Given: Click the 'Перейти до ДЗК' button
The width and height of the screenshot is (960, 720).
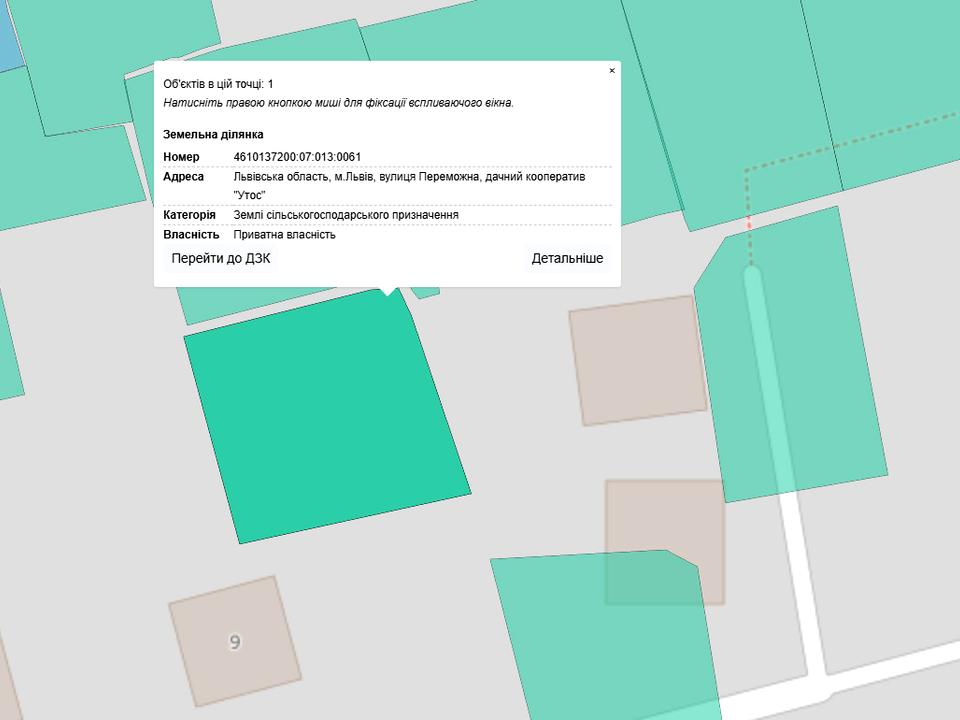Looking at the screenshot, I should pos(221,258).
